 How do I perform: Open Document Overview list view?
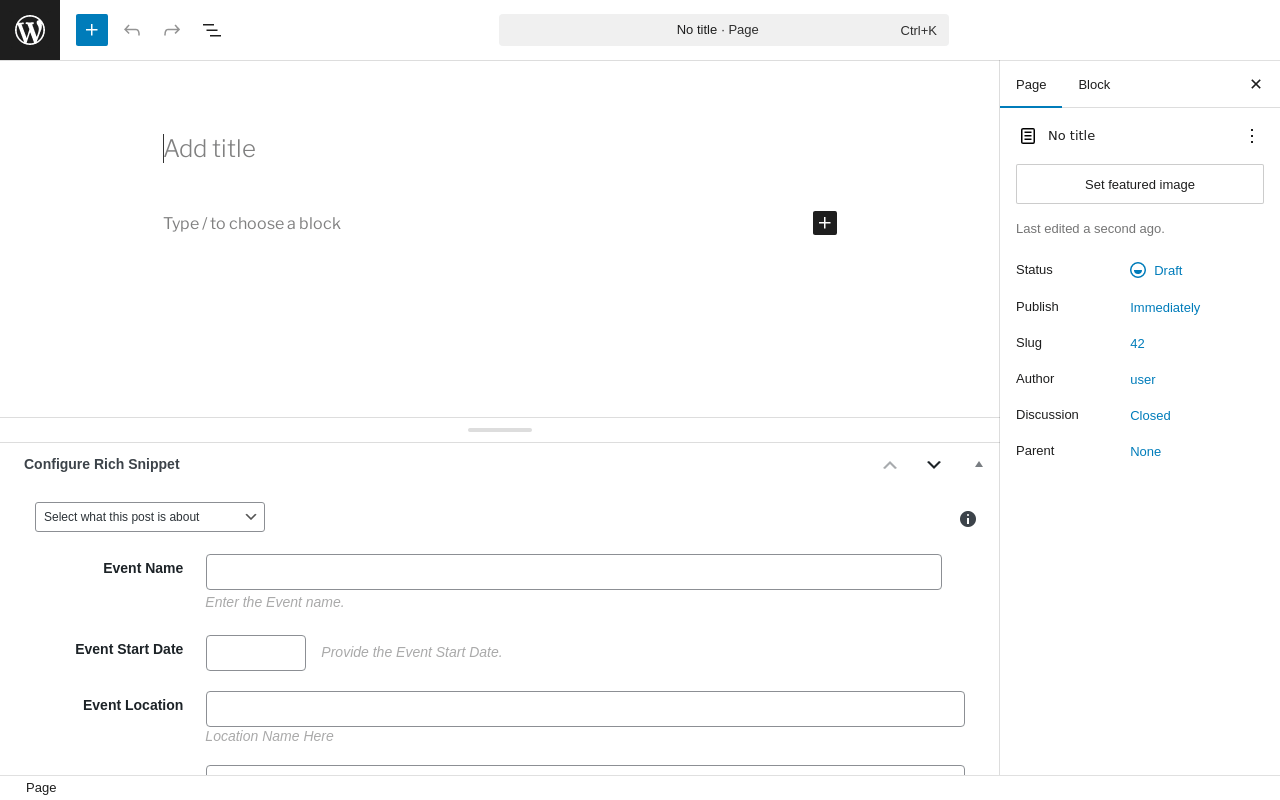(x=212, y=30)
